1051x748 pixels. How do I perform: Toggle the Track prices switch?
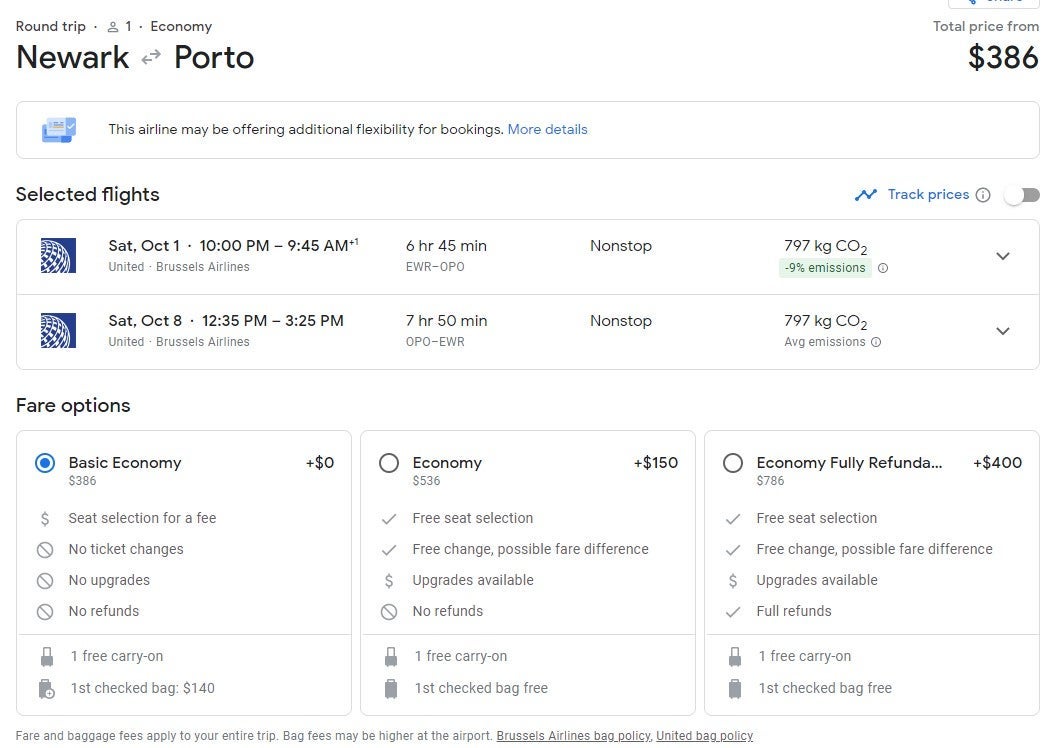pos(1022,195)
